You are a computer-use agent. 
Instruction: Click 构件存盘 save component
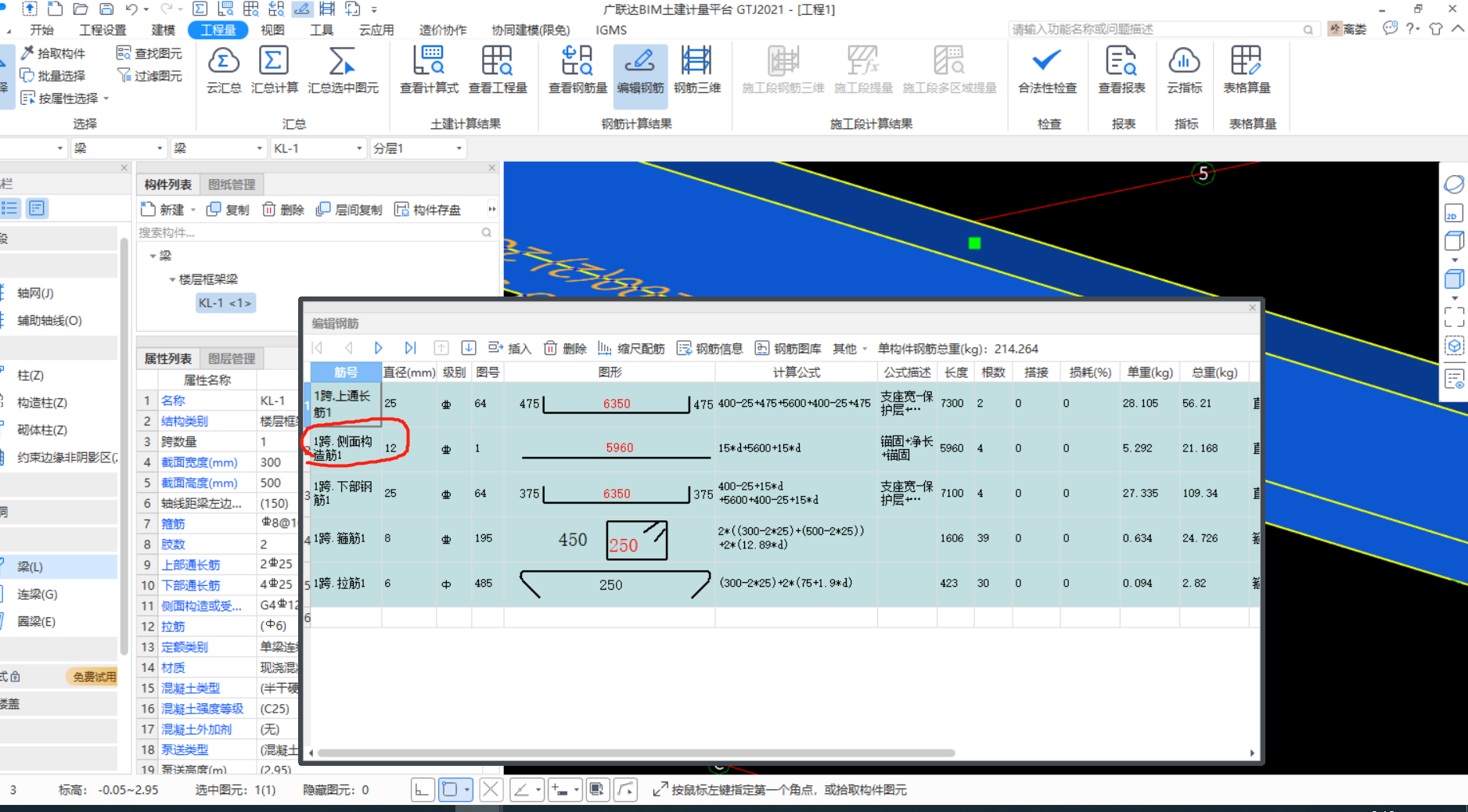[427, 210]
